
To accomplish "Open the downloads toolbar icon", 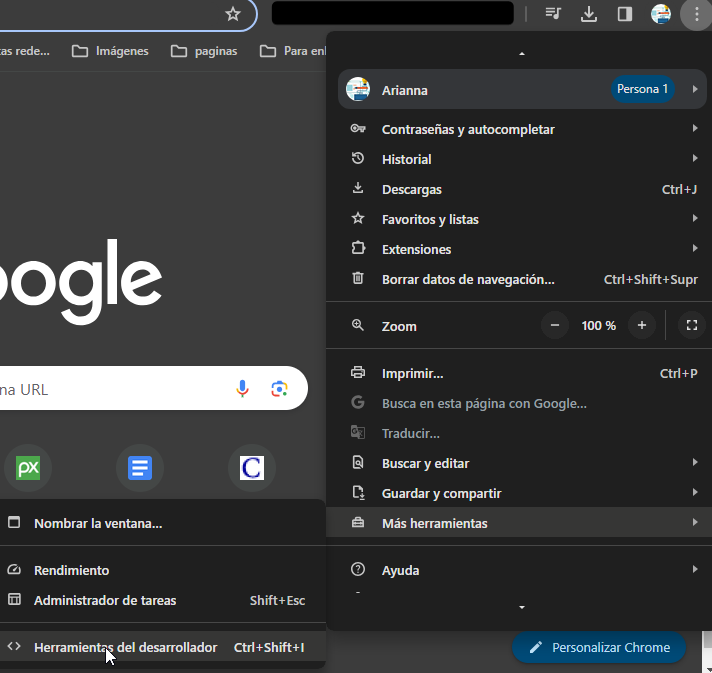I will tap(588, 14).
